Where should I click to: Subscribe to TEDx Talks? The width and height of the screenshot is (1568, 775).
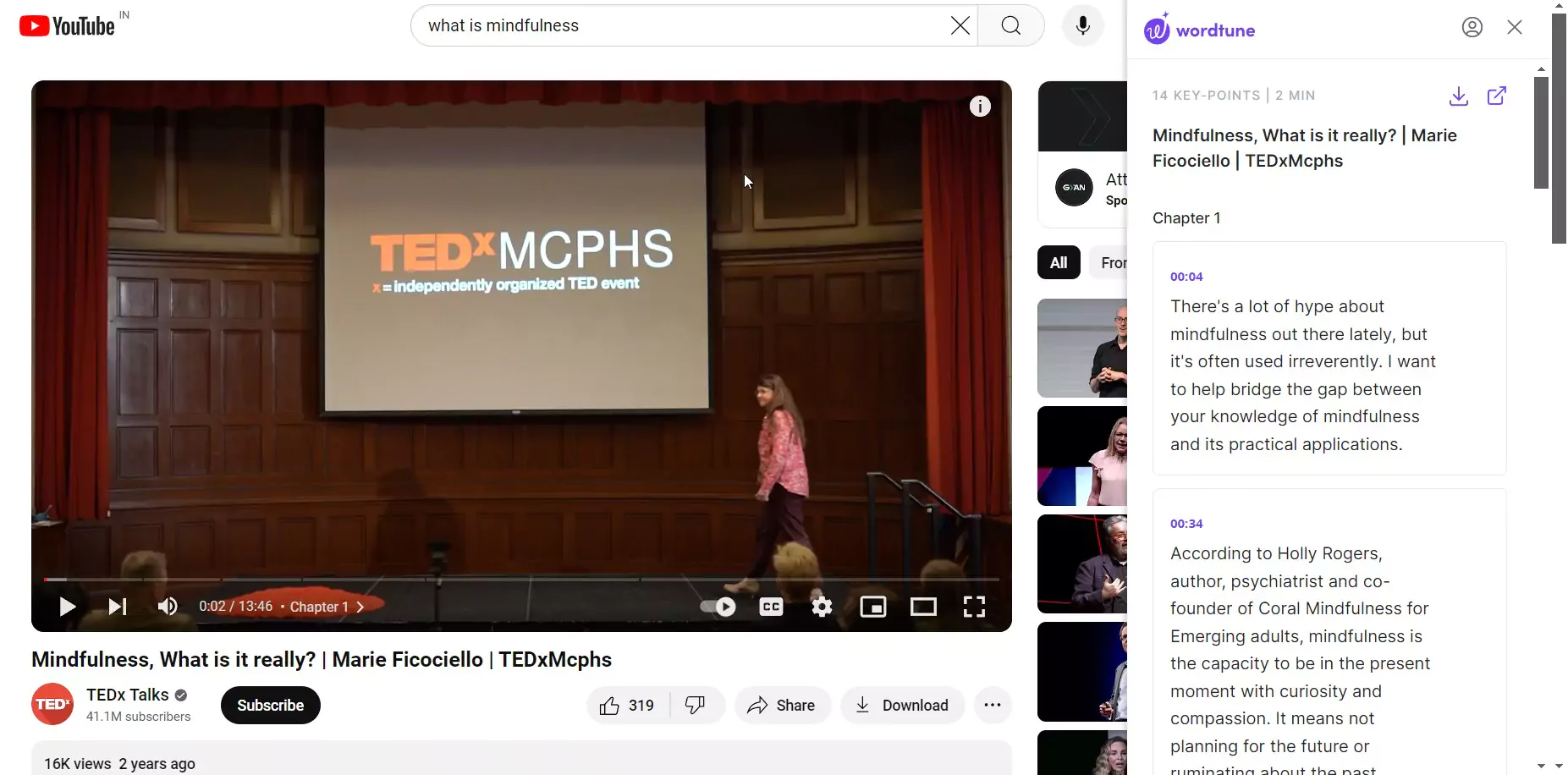tap(271, 706)
